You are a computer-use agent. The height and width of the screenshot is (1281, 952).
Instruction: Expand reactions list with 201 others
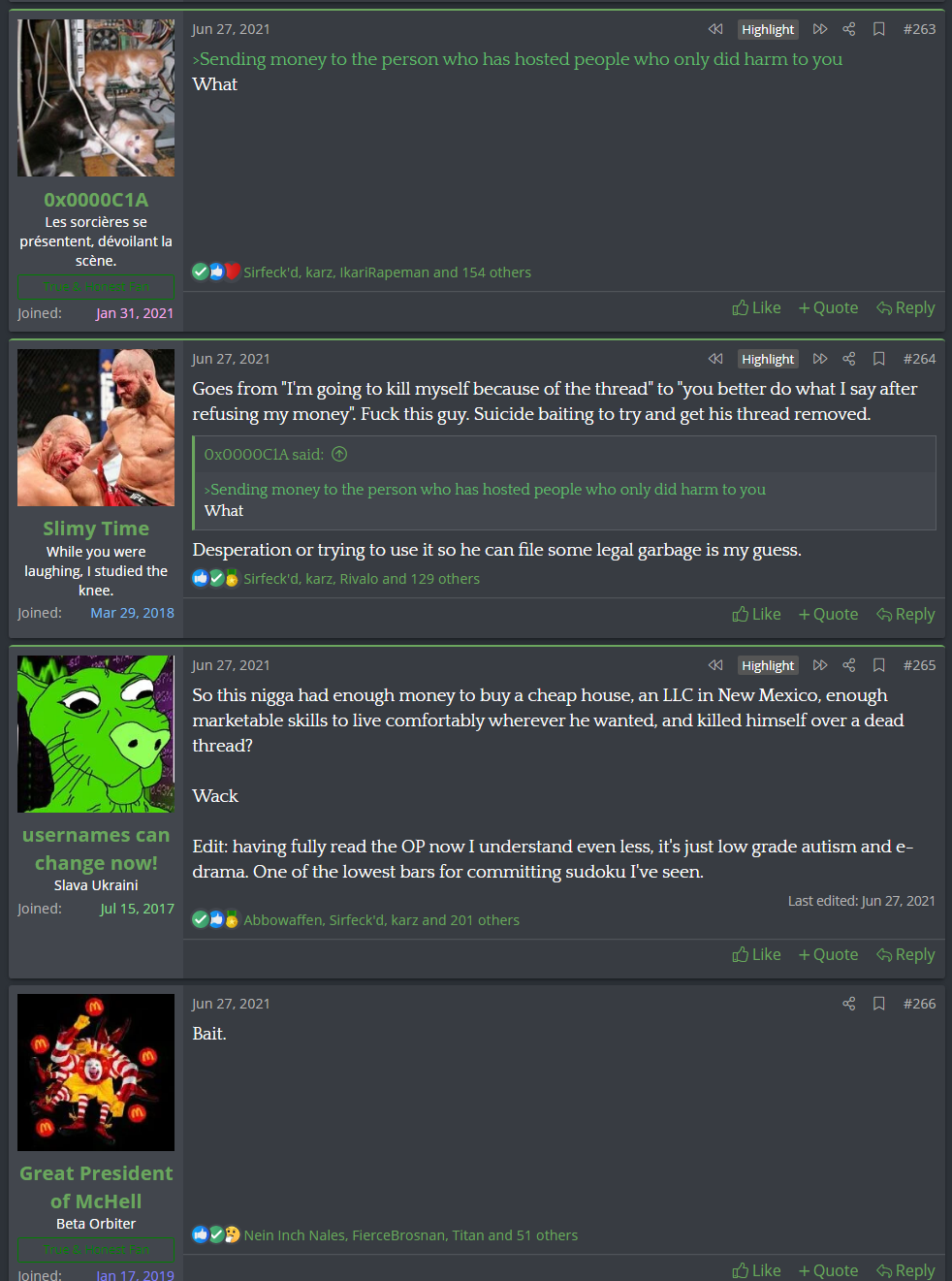tap(381, 920)
